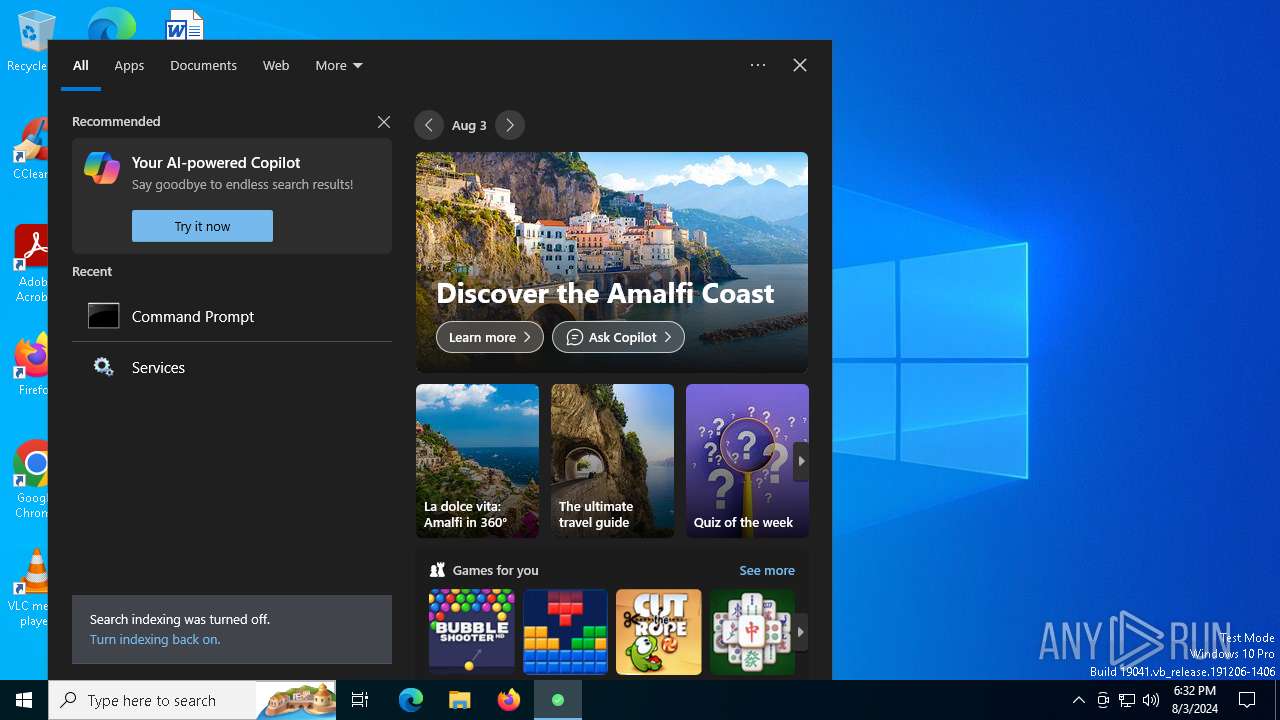Open the Action Center notifications

[1247, 700]
